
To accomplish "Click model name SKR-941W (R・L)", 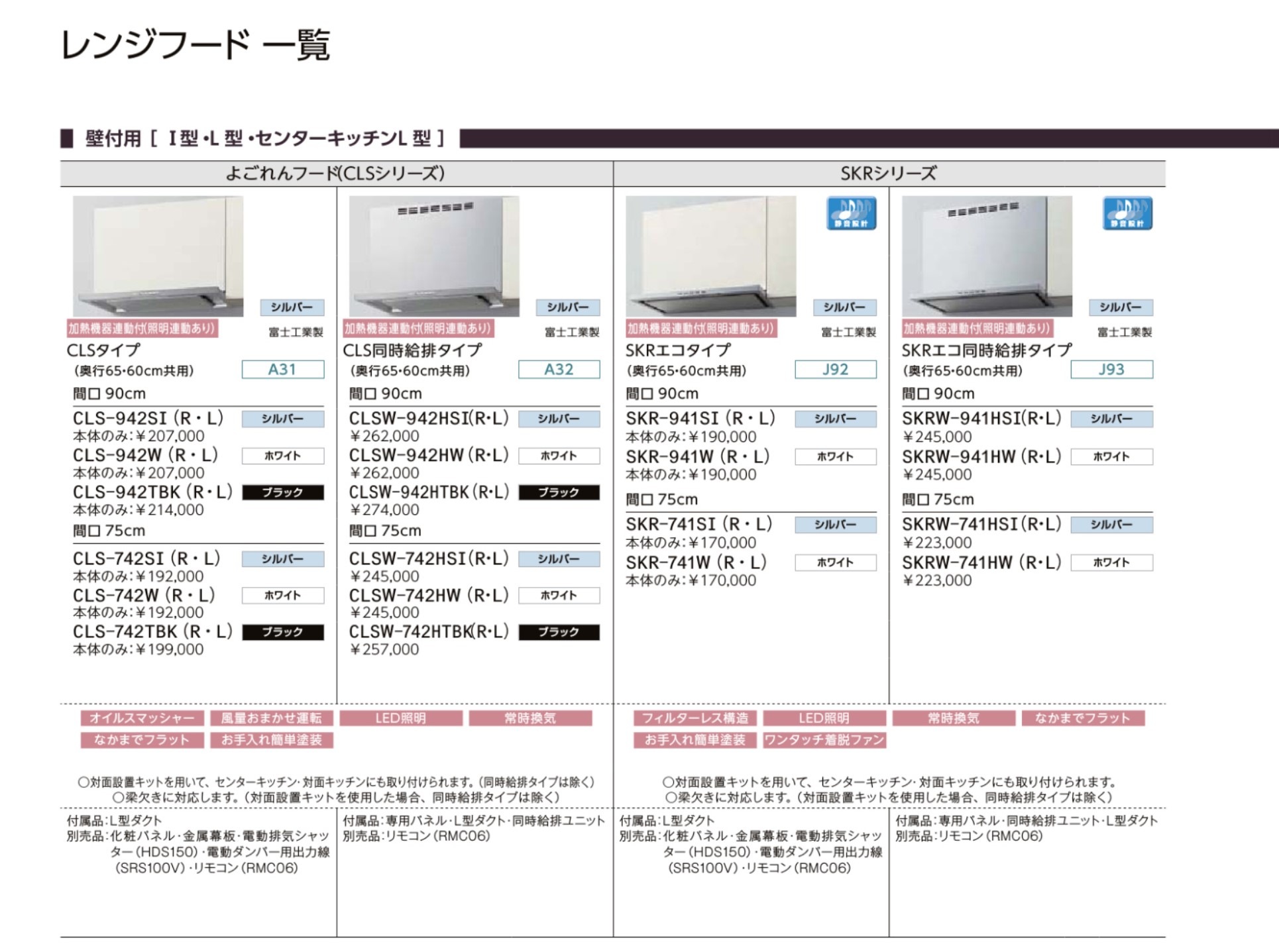I will [698, 457].
